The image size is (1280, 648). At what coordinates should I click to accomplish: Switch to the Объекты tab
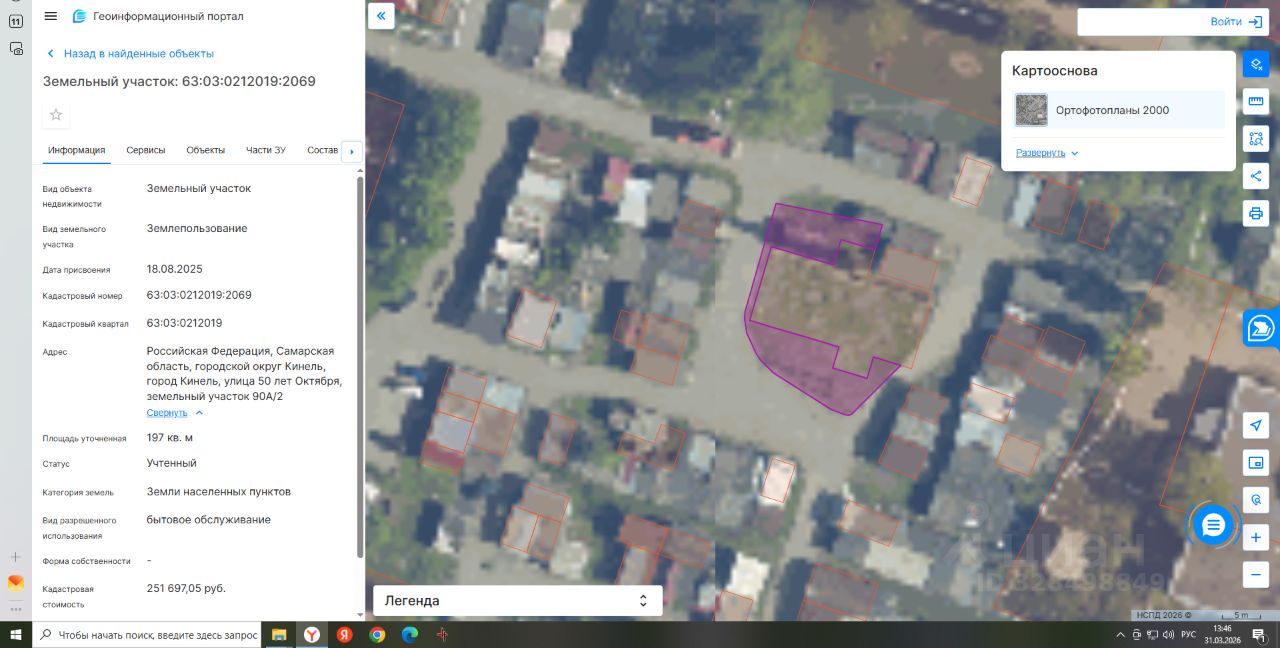(x=205, y=150)
